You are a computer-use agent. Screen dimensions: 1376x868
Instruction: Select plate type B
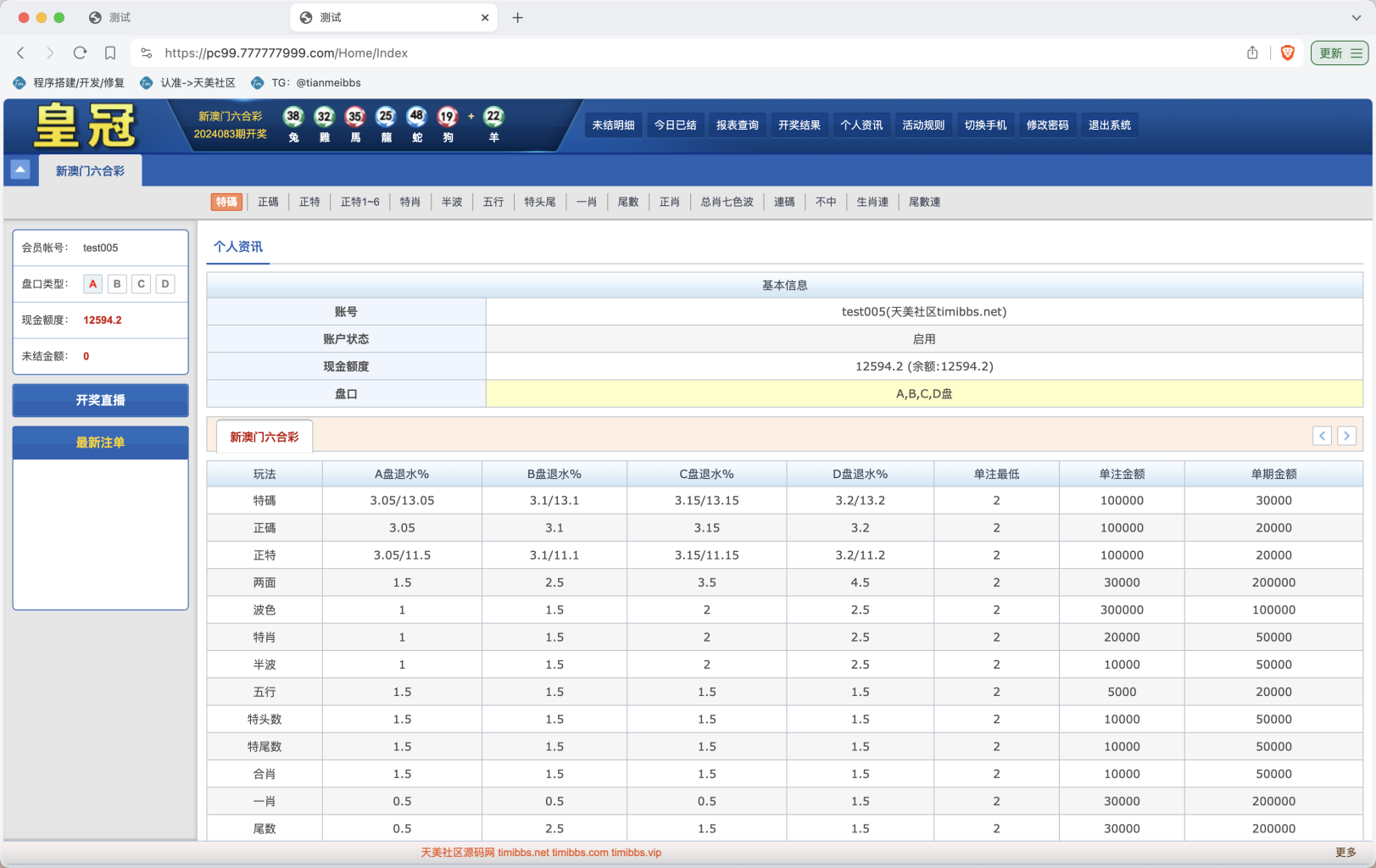coord(116,284)
